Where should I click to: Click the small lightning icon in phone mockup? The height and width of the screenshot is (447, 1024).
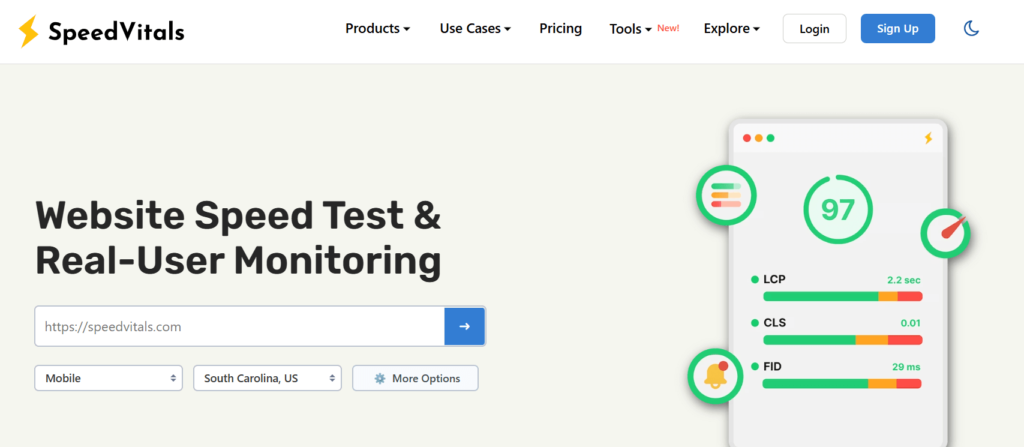click(928, 138)
